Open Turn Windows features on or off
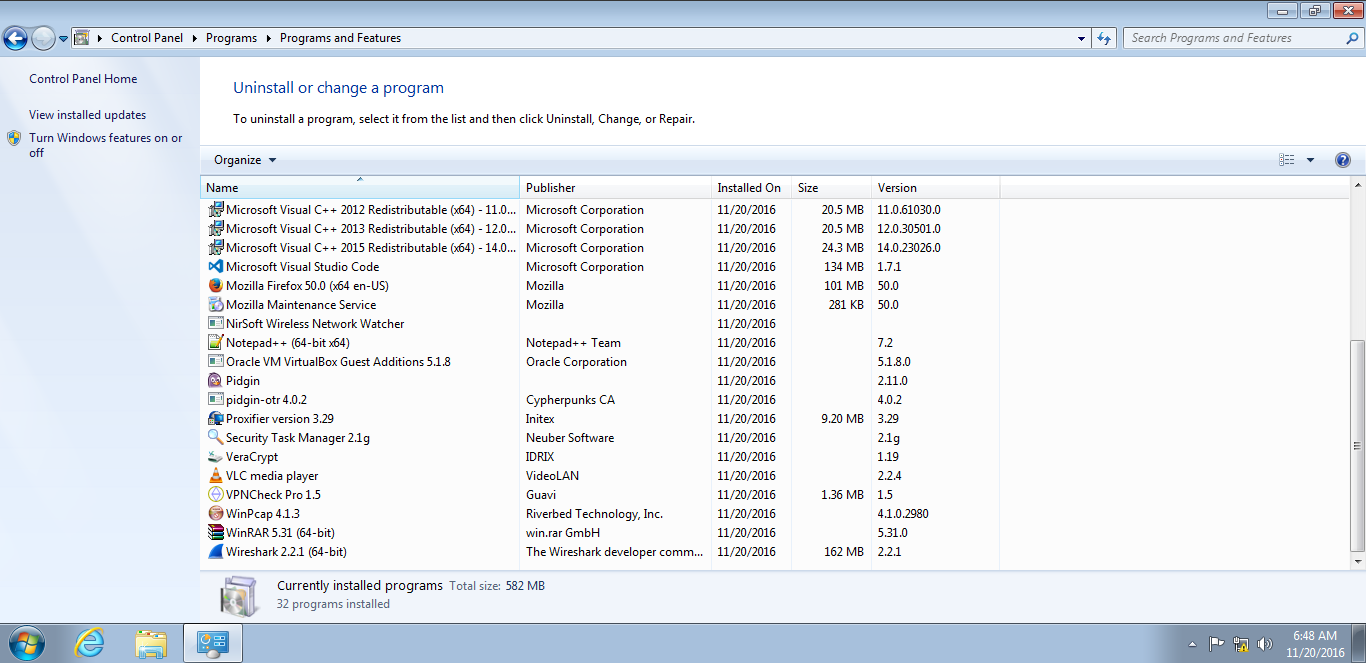Viewport: 1366px width, 663px height. 106,145
